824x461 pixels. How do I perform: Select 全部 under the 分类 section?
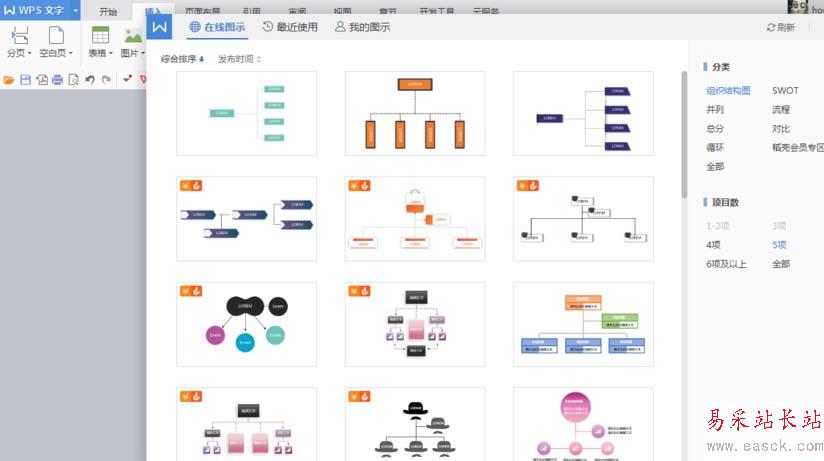click(x=715, y=167)
